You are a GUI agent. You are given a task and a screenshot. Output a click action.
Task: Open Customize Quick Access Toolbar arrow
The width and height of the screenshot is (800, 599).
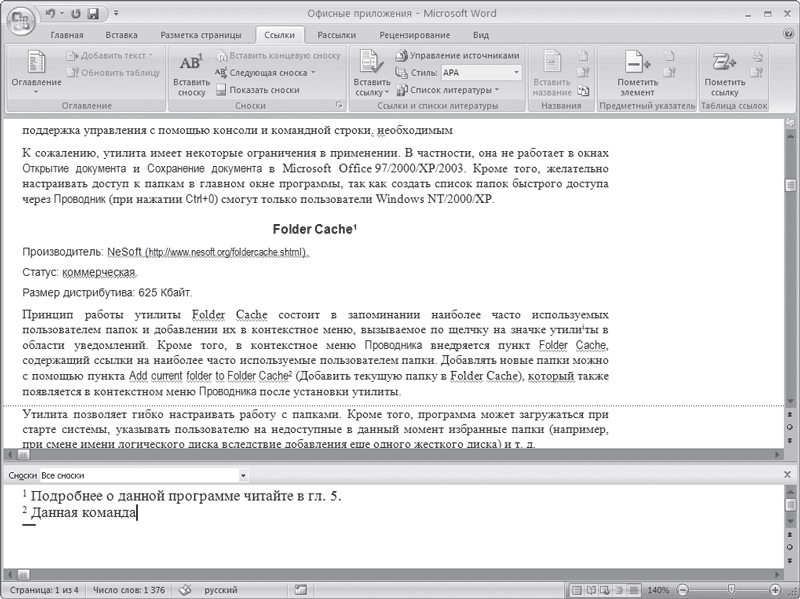pos(116,13)
